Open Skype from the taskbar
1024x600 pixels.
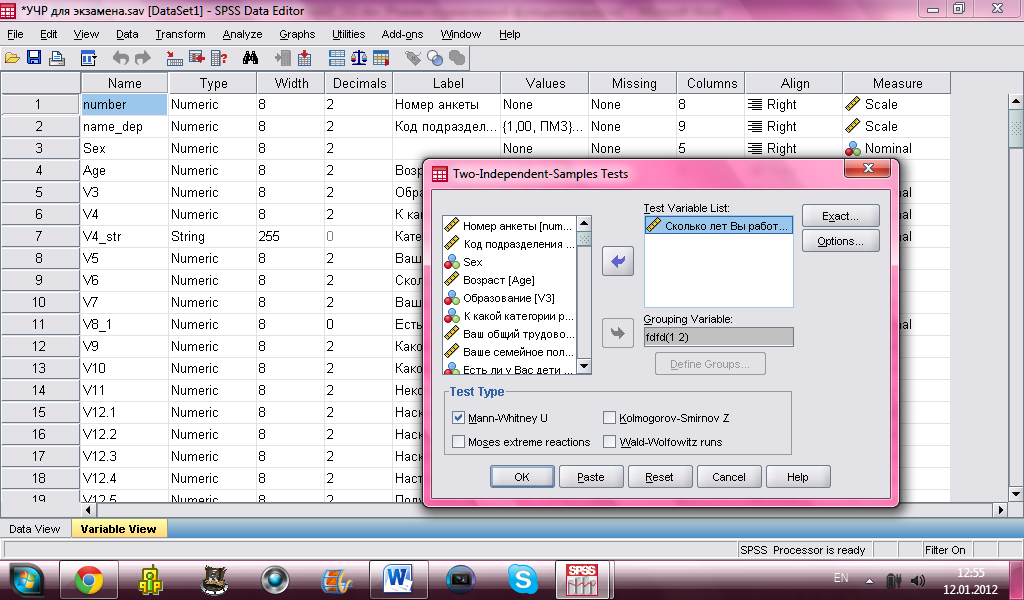coord(523,580)
